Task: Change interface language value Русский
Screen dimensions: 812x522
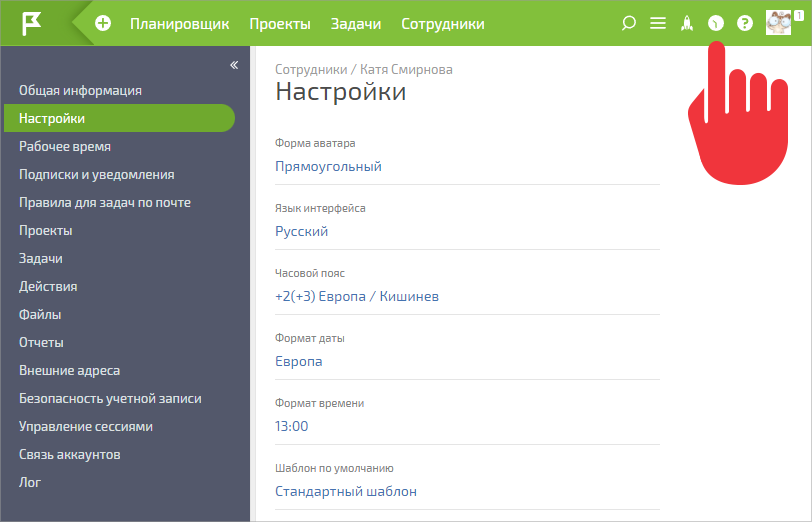Action: point(301,231)
